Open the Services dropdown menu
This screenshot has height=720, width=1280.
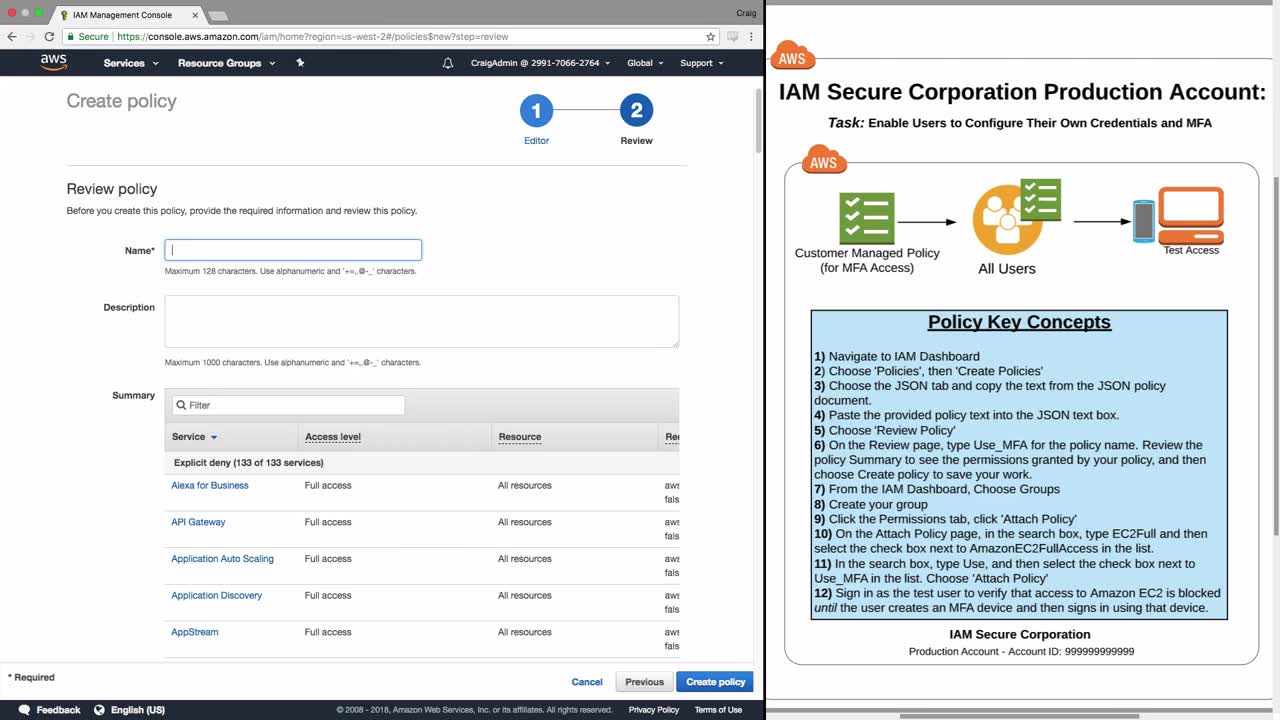coord(131,63)
